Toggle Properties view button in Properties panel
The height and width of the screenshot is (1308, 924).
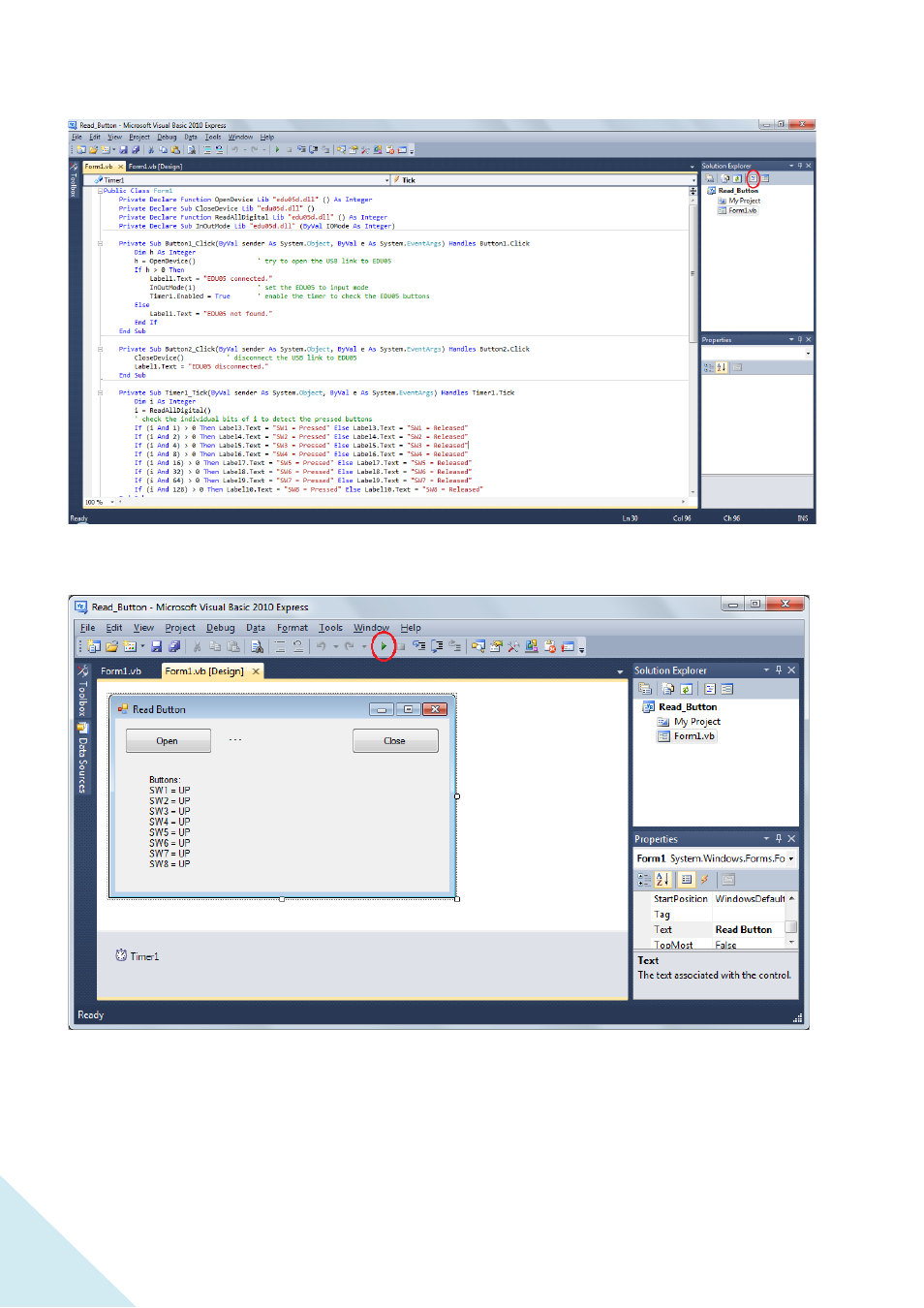point(687,880)
